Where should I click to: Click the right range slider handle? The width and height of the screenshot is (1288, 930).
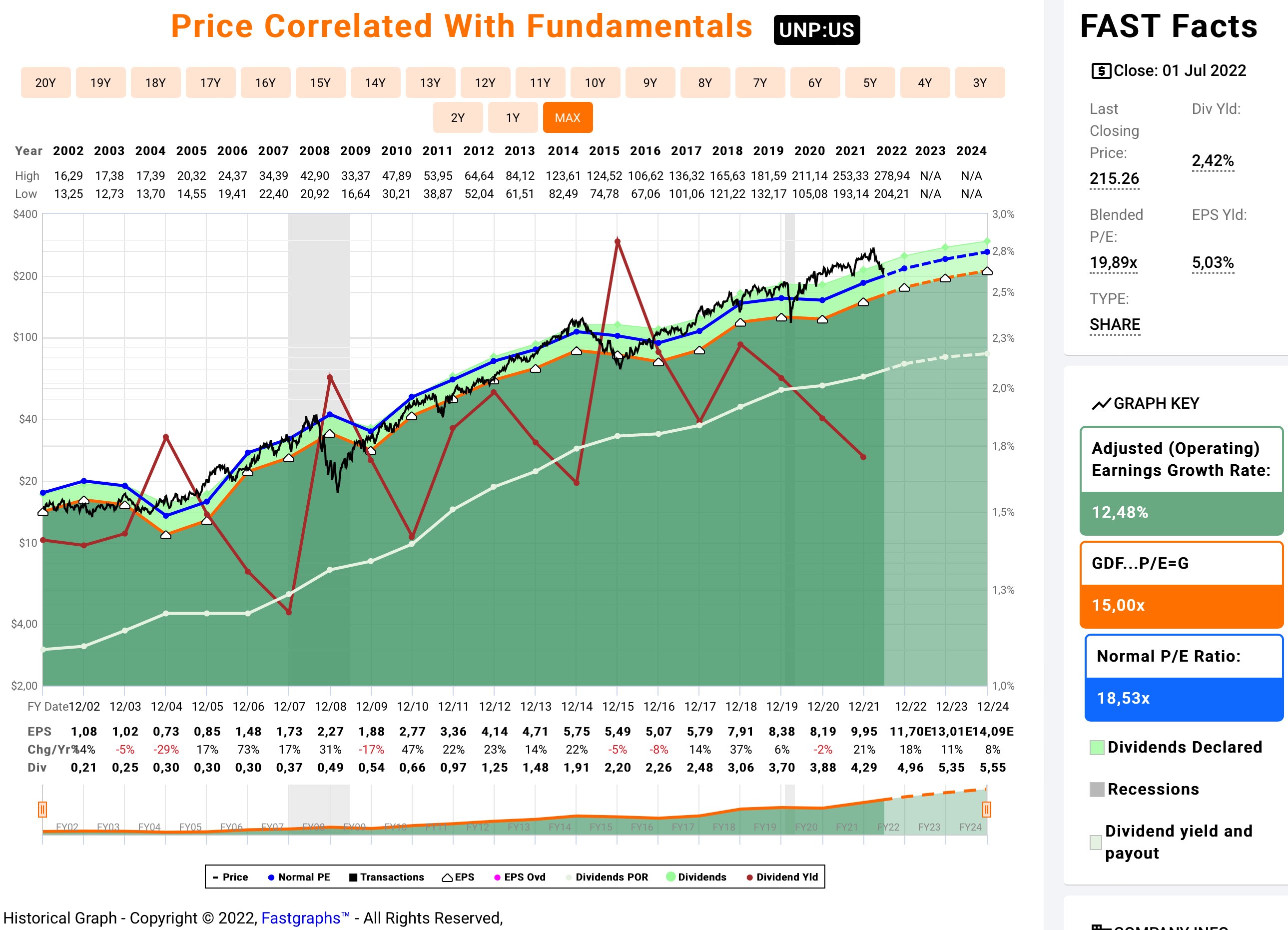986,809
